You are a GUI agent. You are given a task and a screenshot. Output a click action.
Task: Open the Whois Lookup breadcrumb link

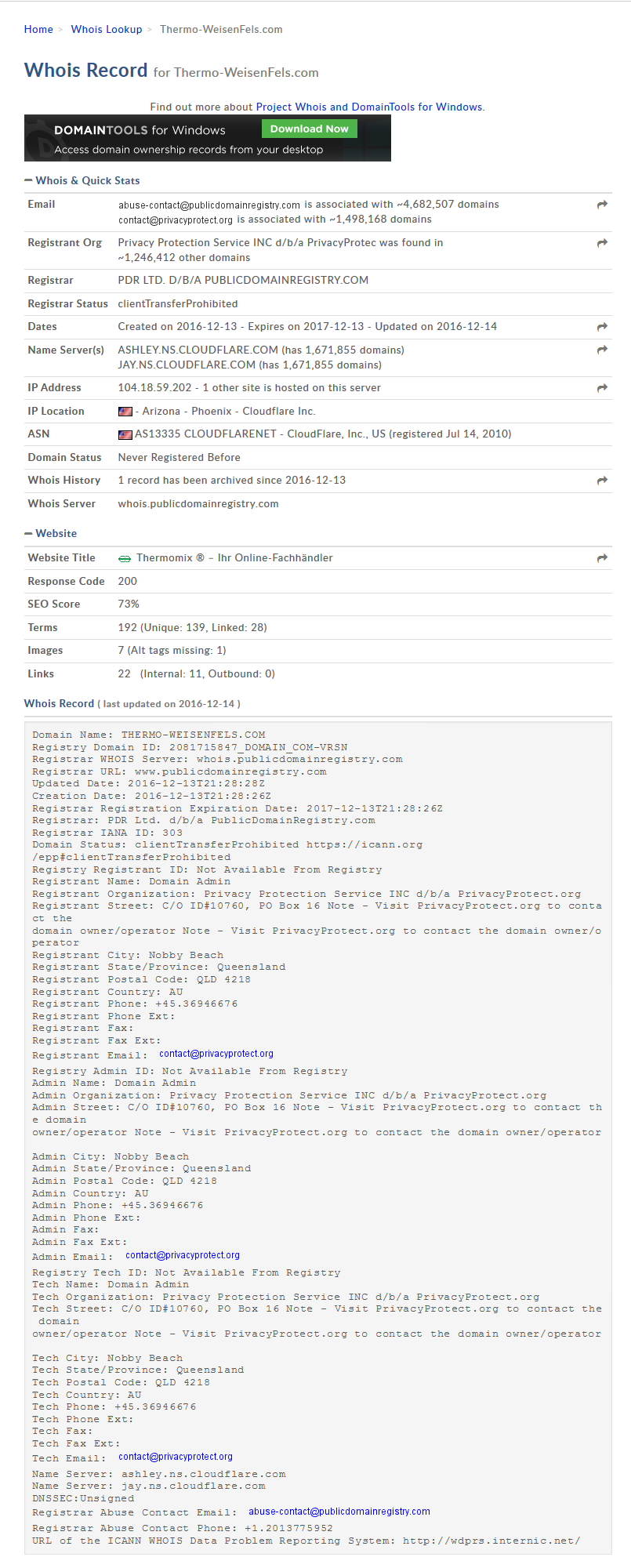(x=107, y=29)
